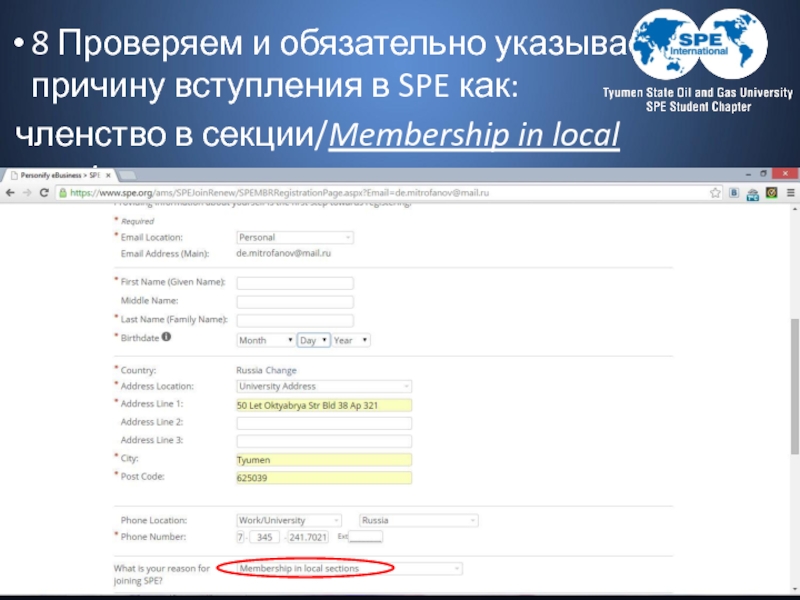Select the Personify eBusiness browser tab
The image size is (800, 600).
click(59, 175)
